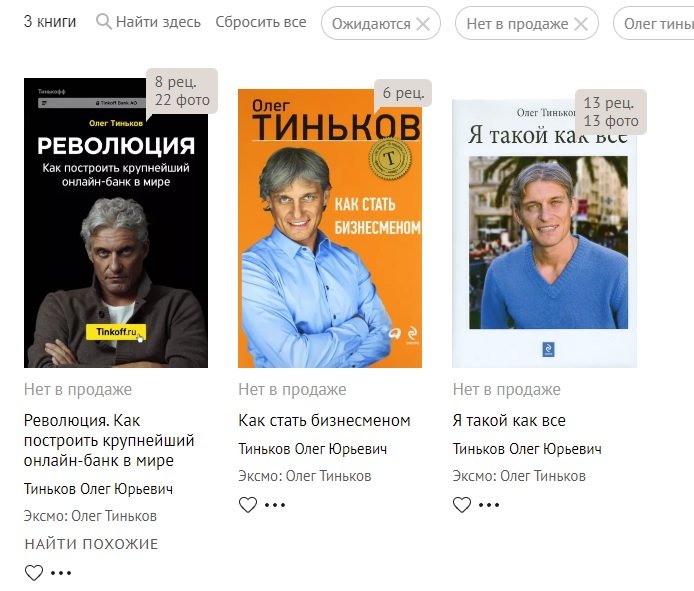This screenshot has height=591, width=694.
Task: Remove the Ожидаются filter with its X
Action: coord(423,23)
